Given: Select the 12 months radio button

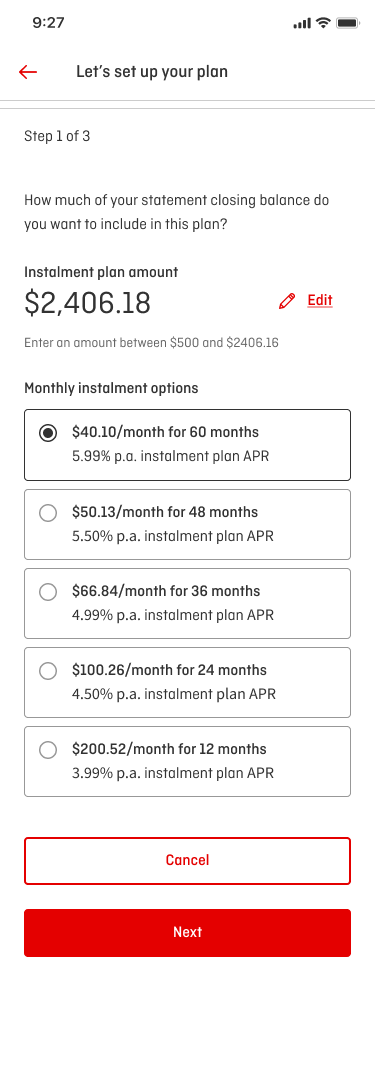Looking at the screenshot, I should [48, 750].
